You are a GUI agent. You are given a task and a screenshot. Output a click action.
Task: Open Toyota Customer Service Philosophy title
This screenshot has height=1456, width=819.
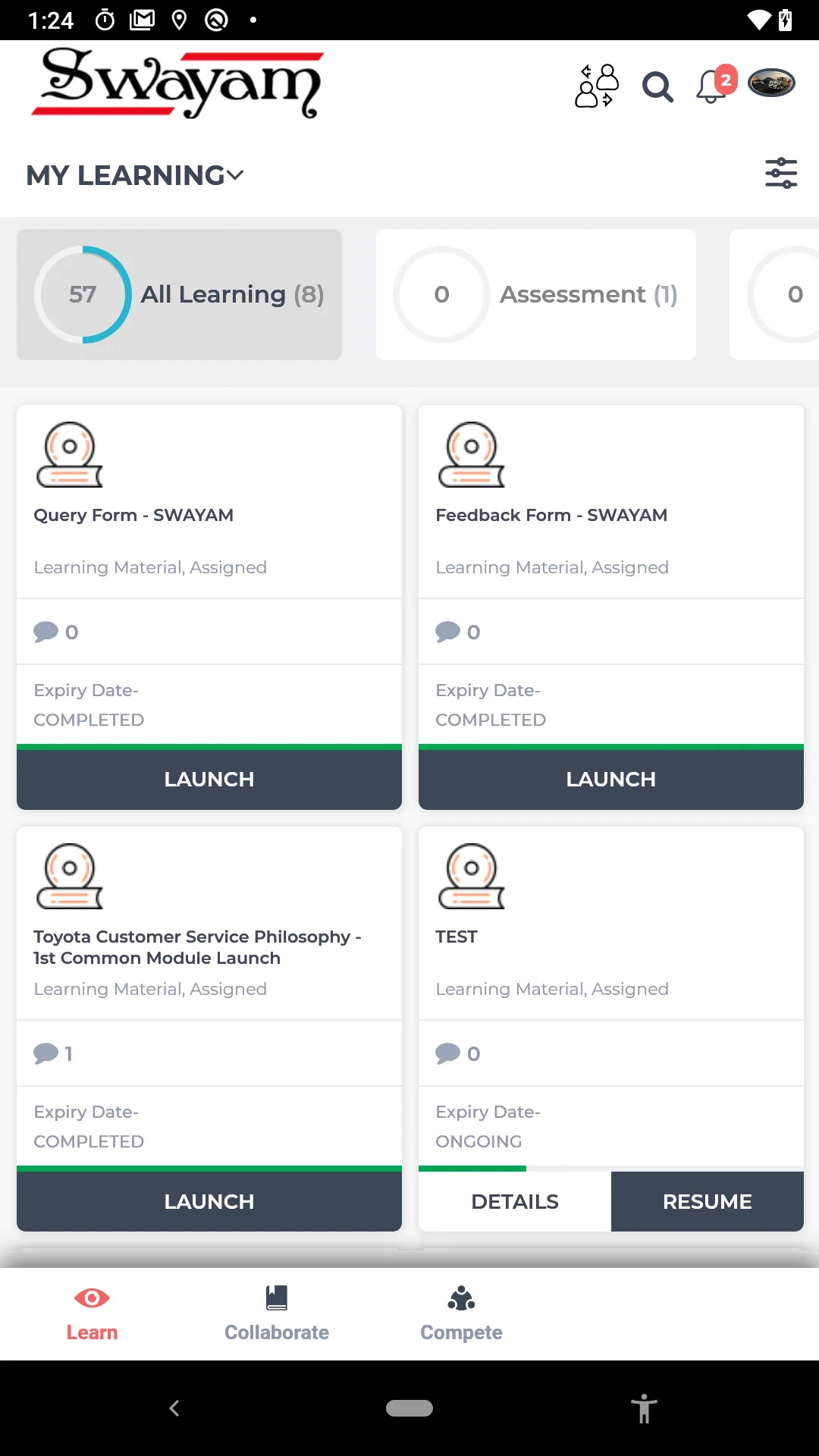(x=197, y=947)
